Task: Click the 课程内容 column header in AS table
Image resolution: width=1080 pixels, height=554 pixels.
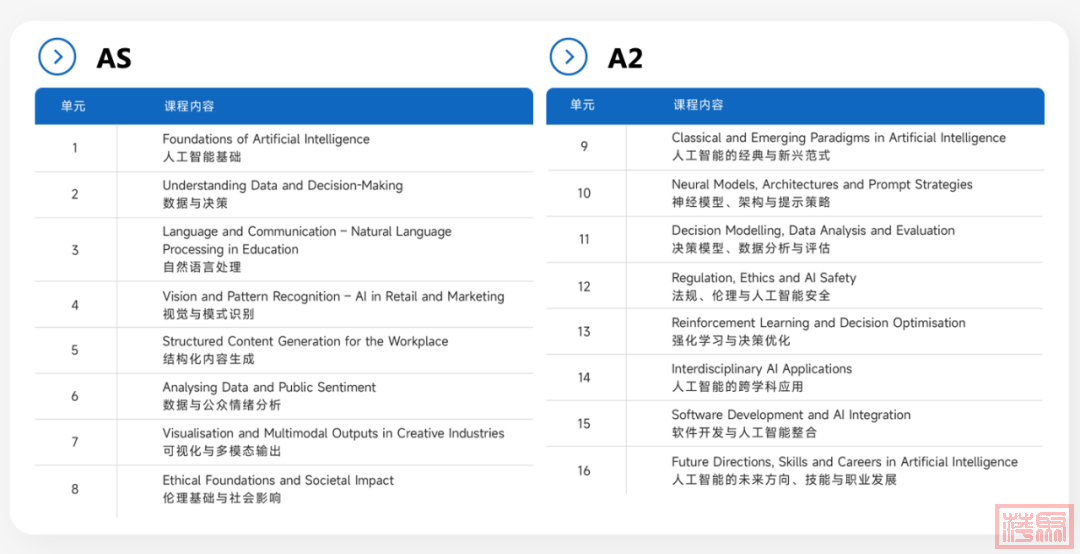Action: (x=189, y=106)
